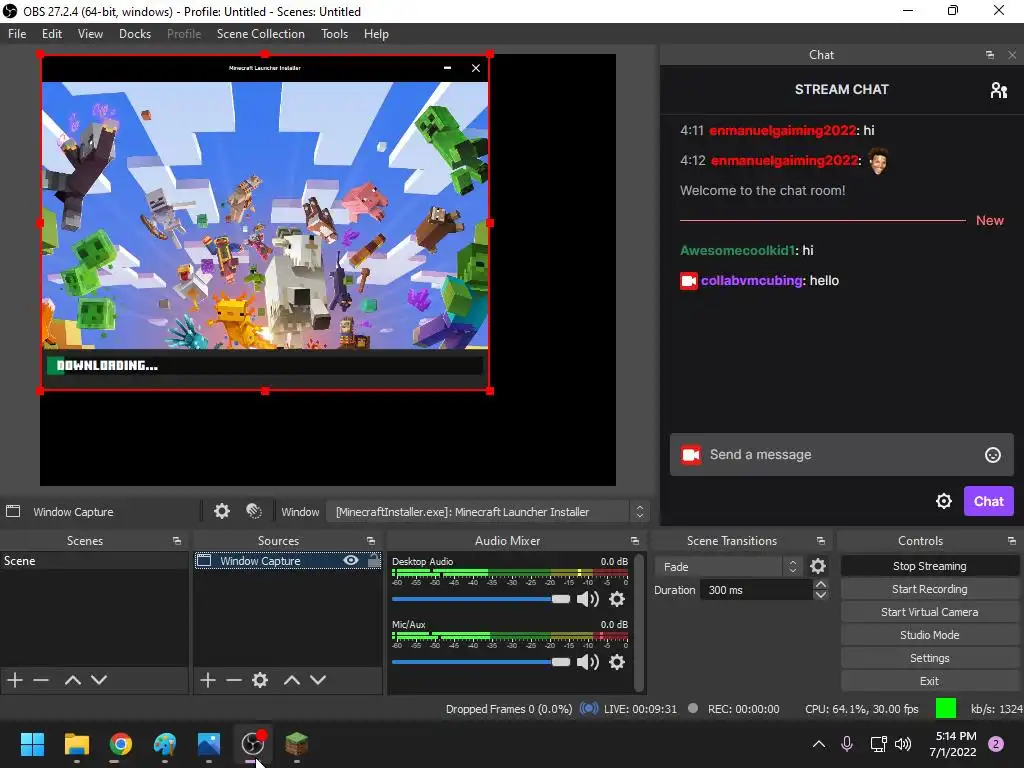
Task: Open users-in-chat list icon
Action: tap(999, 89)
